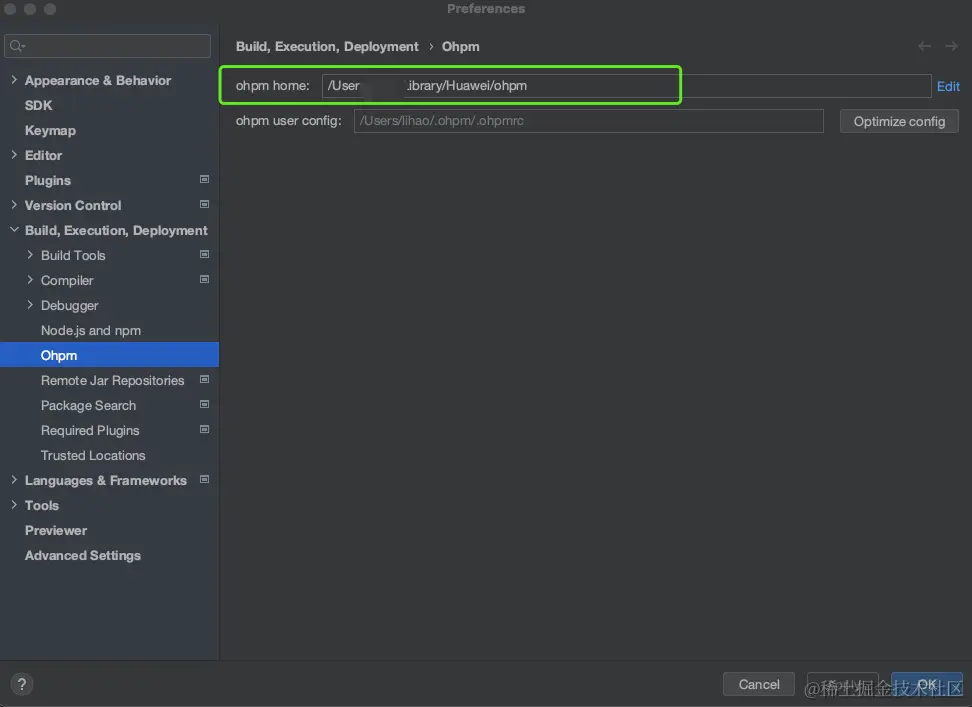Open Advanced Settings page

82,555
